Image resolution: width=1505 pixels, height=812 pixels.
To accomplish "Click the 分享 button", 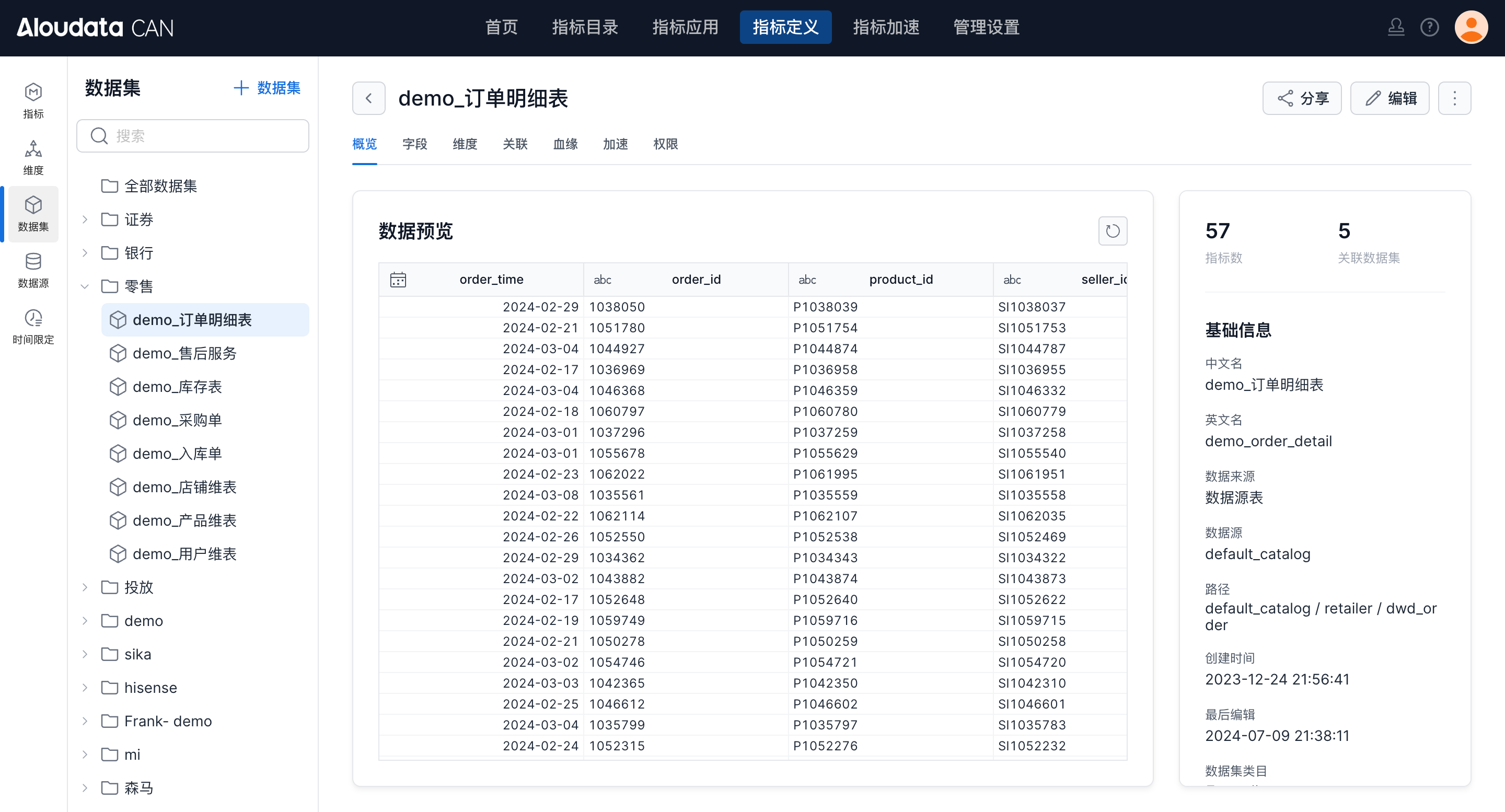I will (1302, 98).
